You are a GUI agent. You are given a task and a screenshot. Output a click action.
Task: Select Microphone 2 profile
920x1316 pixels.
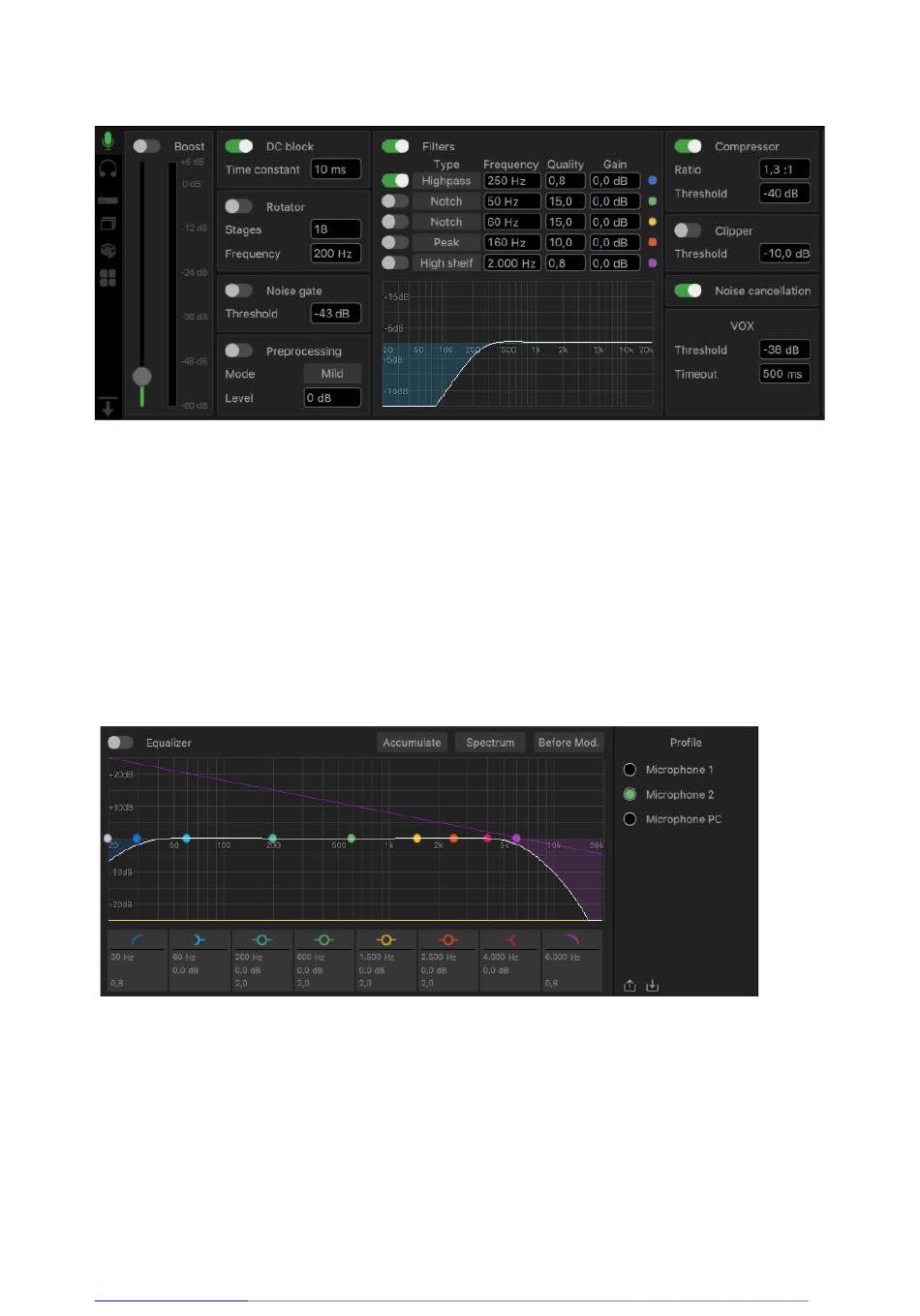(629, 794)
